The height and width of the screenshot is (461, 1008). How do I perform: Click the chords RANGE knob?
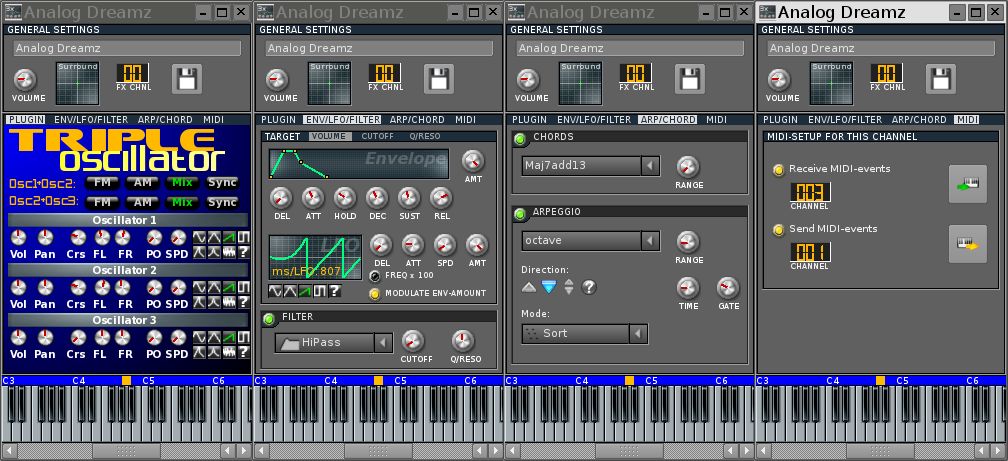pyautogui.click(x=687, y=167)
